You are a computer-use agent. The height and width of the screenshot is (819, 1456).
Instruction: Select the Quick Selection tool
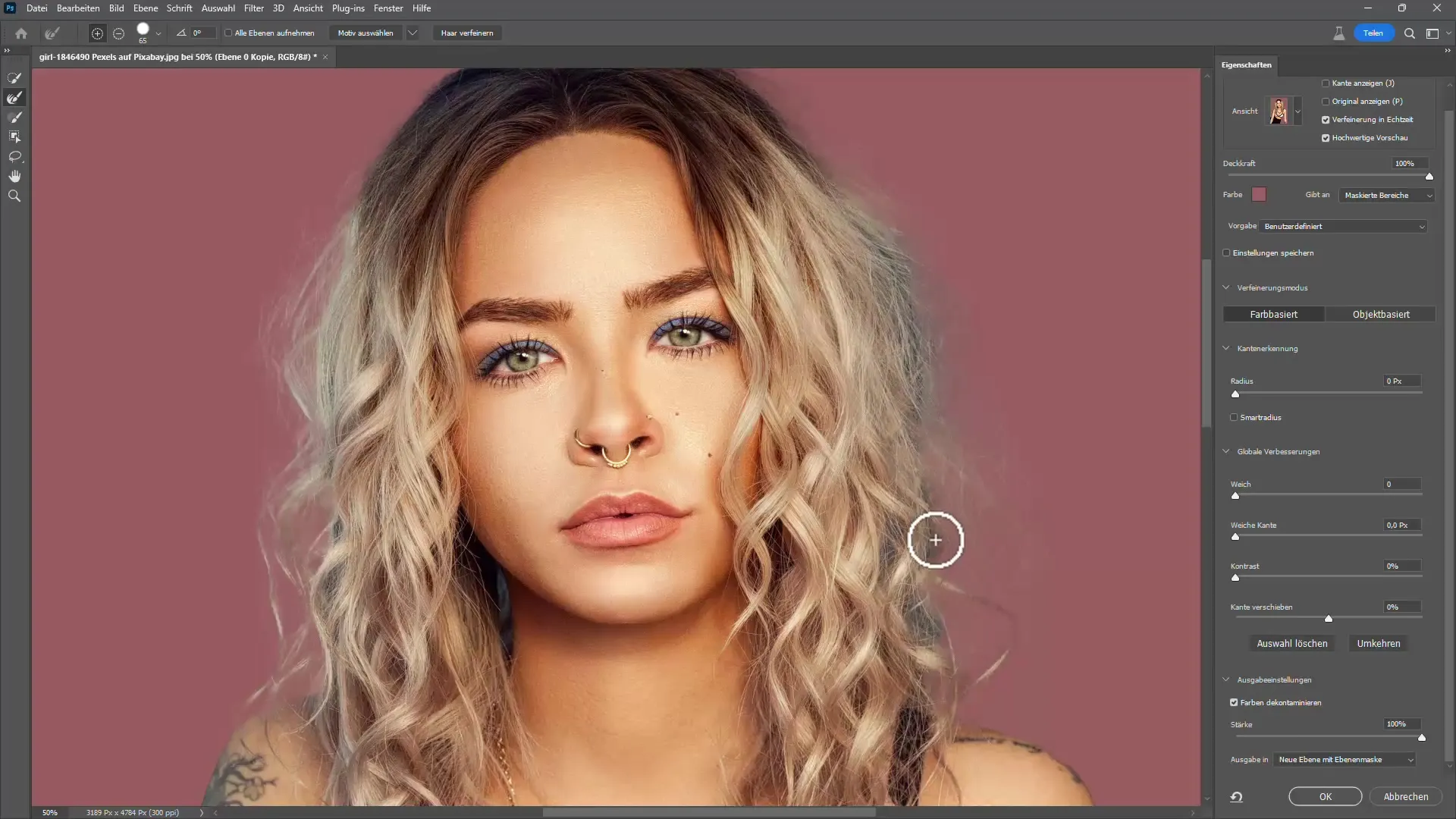coord(14,78)
